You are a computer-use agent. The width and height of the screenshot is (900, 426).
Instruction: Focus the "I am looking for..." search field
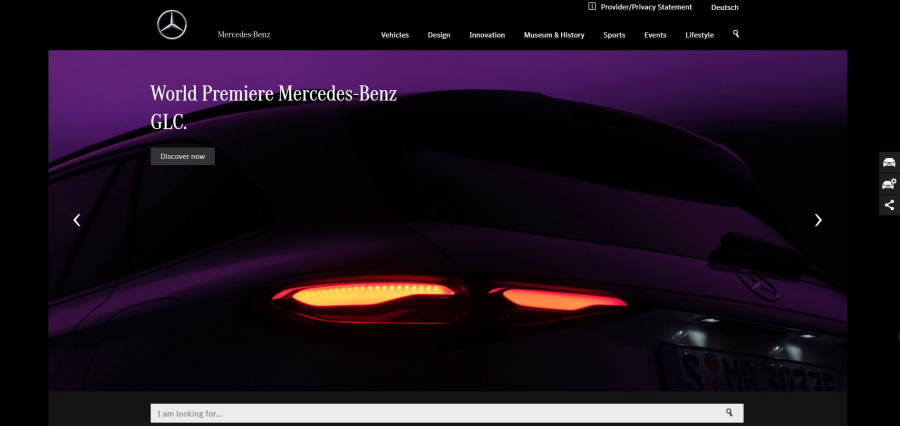point(447,413)
